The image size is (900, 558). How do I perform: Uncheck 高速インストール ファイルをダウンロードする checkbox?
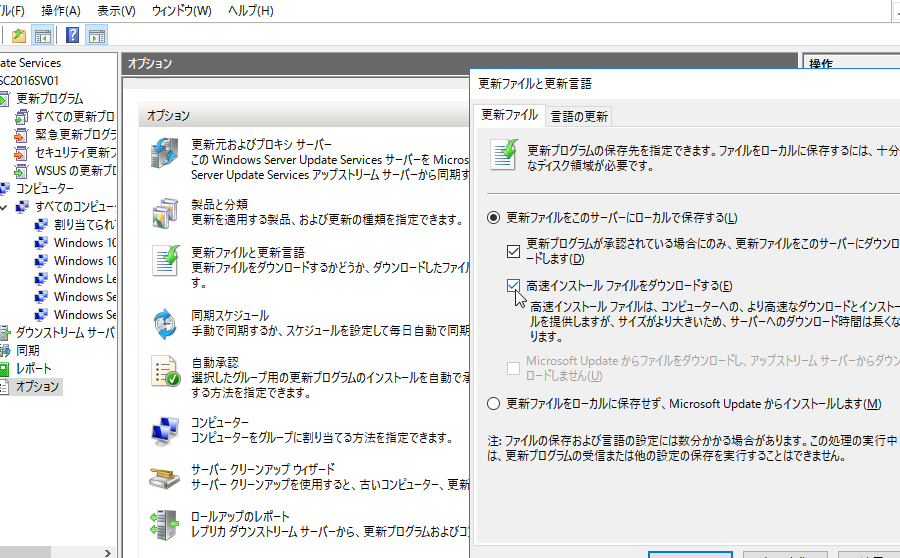click(x=514, y=286)
